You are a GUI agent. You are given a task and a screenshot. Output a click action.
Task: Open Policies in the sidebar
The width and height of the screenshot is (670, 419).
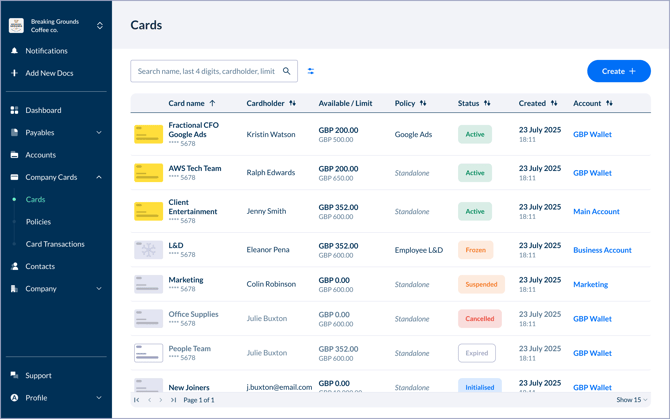tap(38, 222)
